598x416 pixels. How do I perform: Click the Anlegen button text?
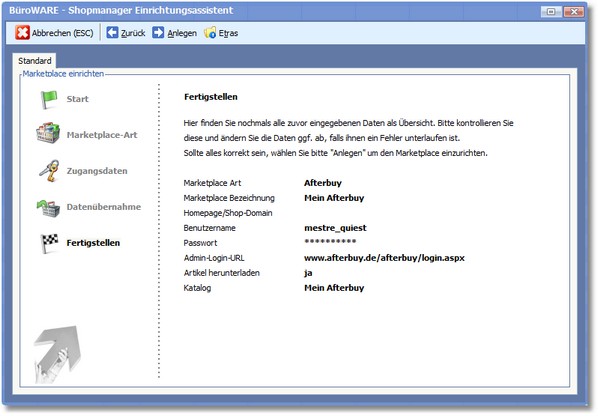pos(182,33)
